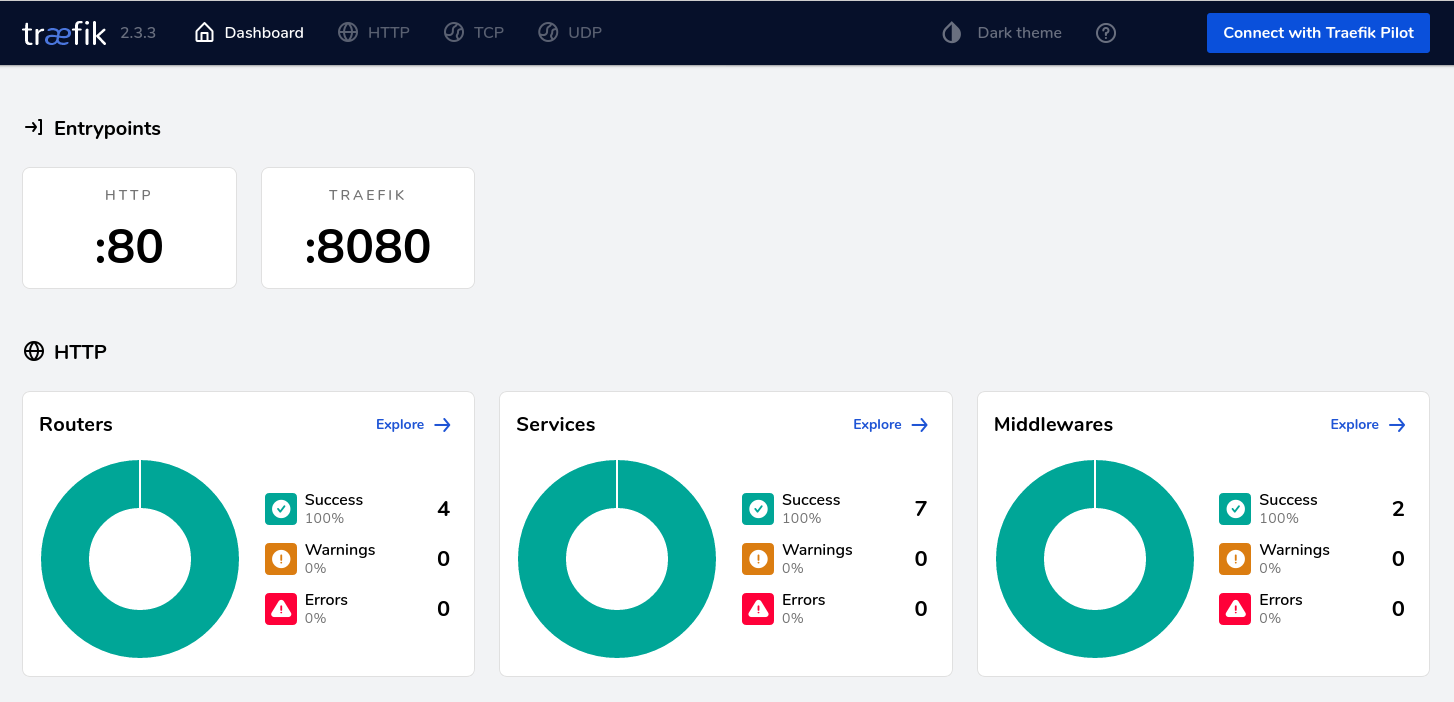Open Middlewares Explore link
The image size is (1454, 702).
(1368, 425)
